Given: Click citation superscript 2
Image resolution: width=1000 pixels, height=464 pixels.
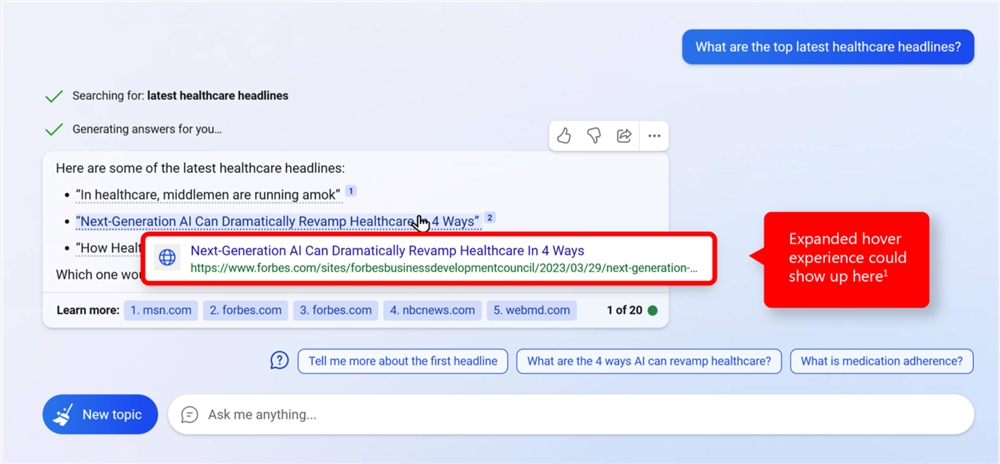Looking at the screenshot, I should [x=490, y=217].
